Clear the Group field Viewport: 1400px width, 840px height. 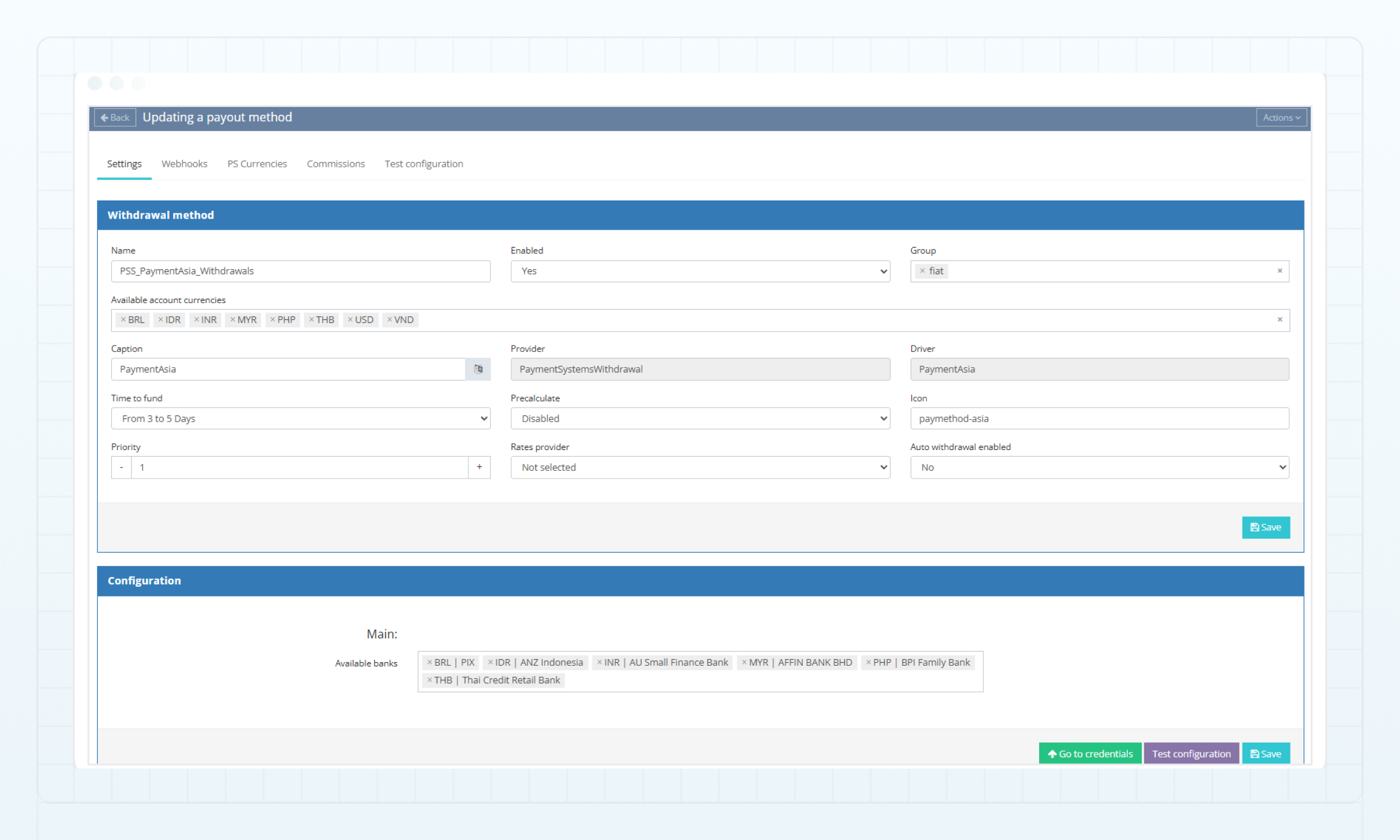point(1280,271)
